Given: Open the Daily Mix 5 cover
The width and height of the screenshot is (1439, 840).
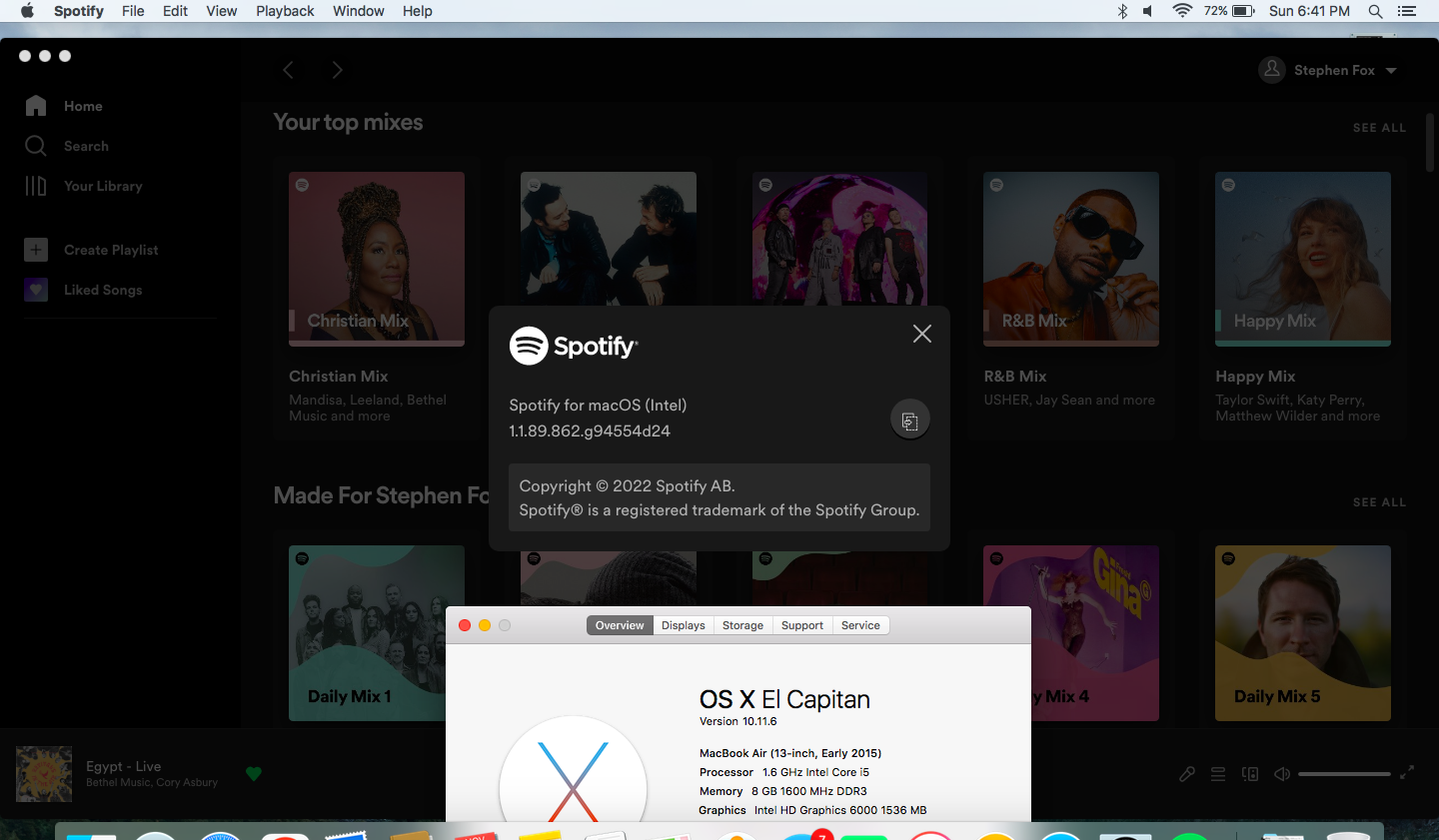Looking at the screenshot, I should pos(1303,633).
